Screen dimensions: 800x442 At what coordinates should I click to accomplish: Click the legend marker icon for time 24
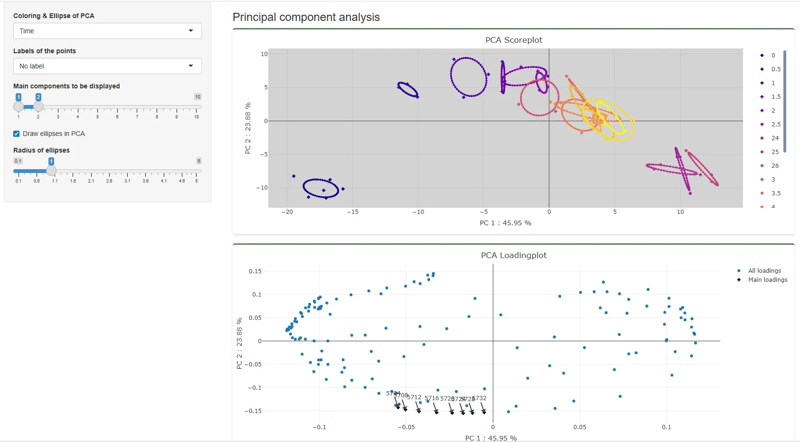click(762, 138)
